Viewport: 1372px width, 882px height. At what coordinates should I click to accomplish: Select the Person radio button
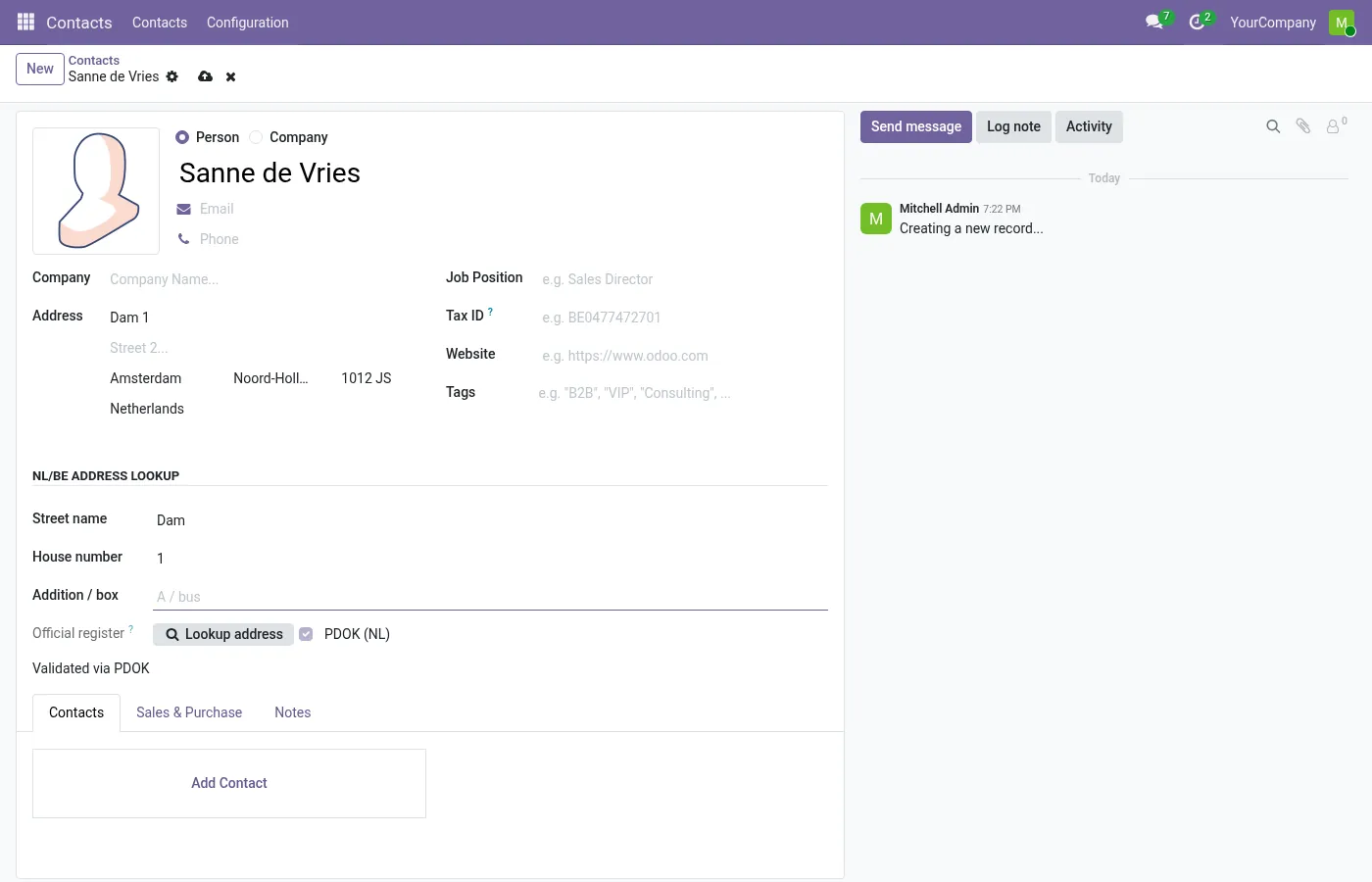pos(182,137)
